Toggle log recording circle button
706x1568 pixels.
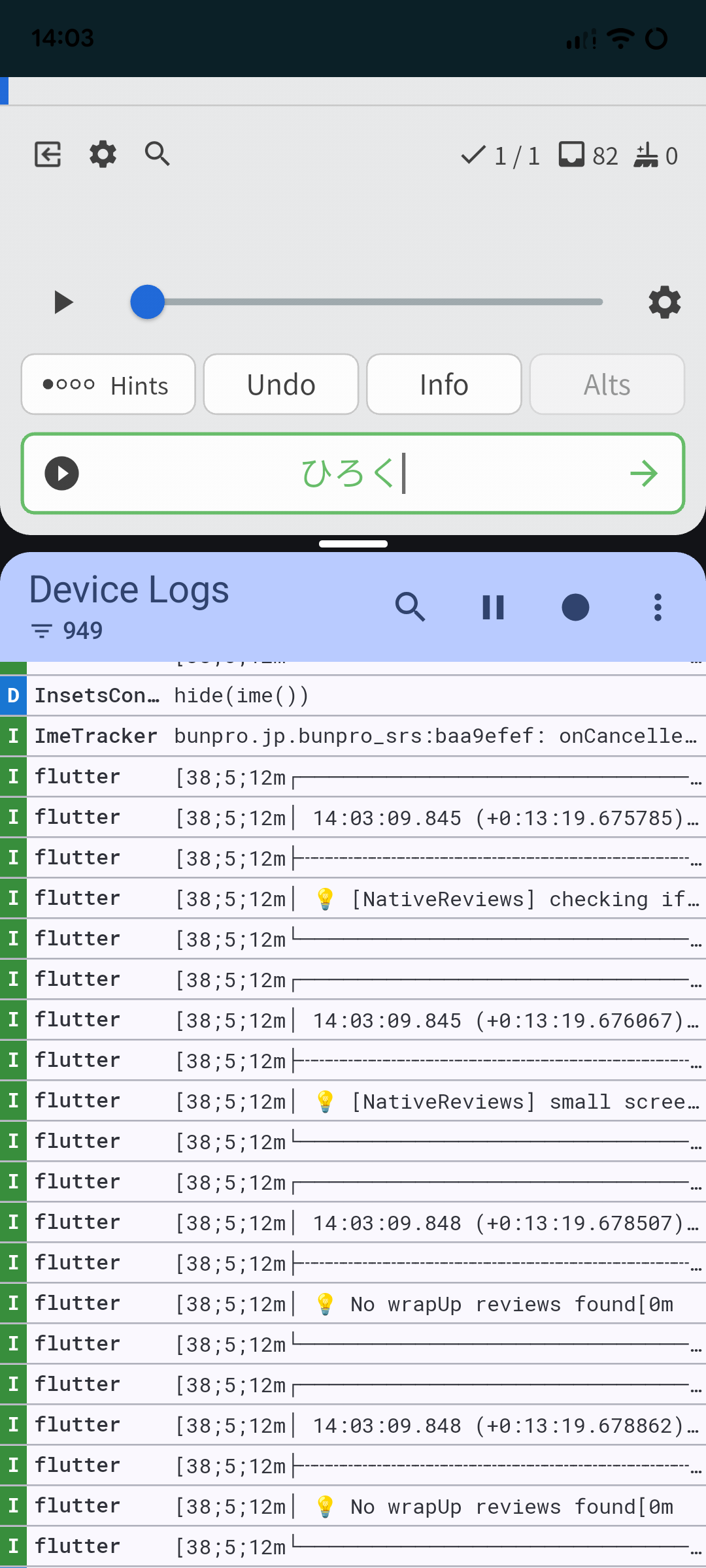click(x=575, y=608)
